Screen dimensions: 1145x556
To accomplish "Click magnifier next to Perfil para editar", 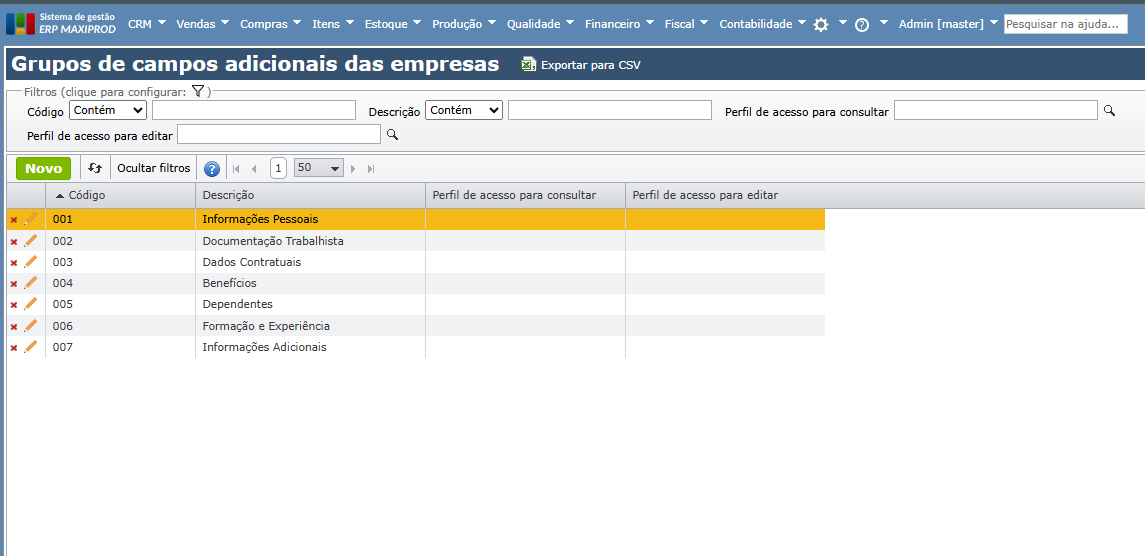I will click(392, 134).
